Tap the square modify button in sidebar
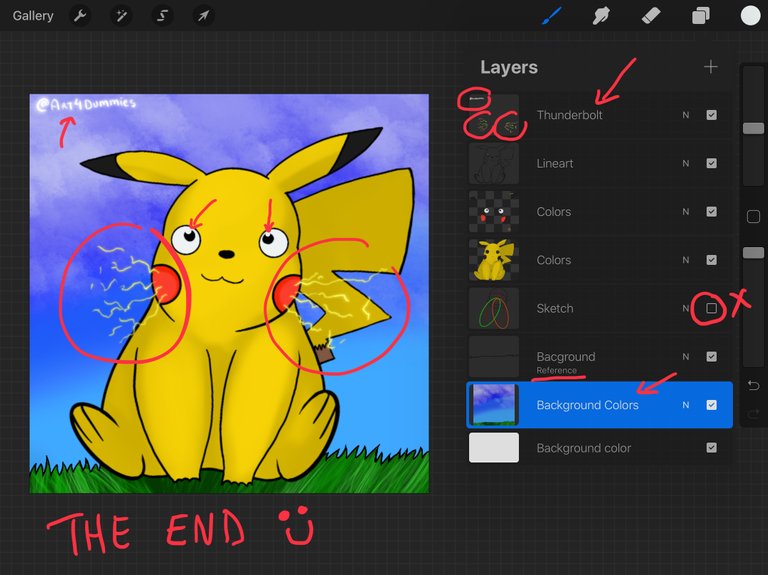The height and width of the screenshot is (575, 768). click(x=753, y=216)
